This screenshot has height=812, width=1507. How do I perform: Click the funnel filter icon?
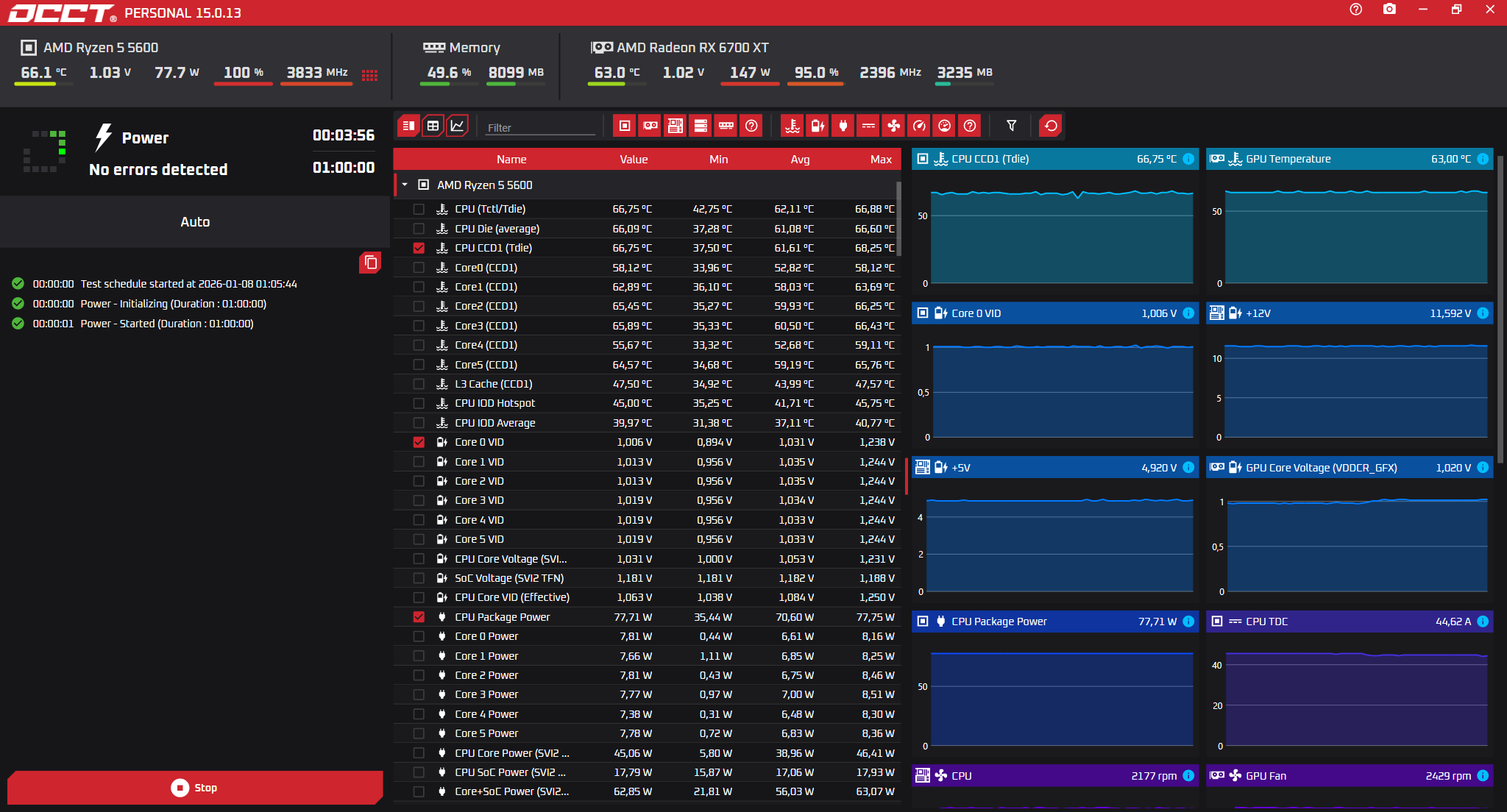(1012, 126)
